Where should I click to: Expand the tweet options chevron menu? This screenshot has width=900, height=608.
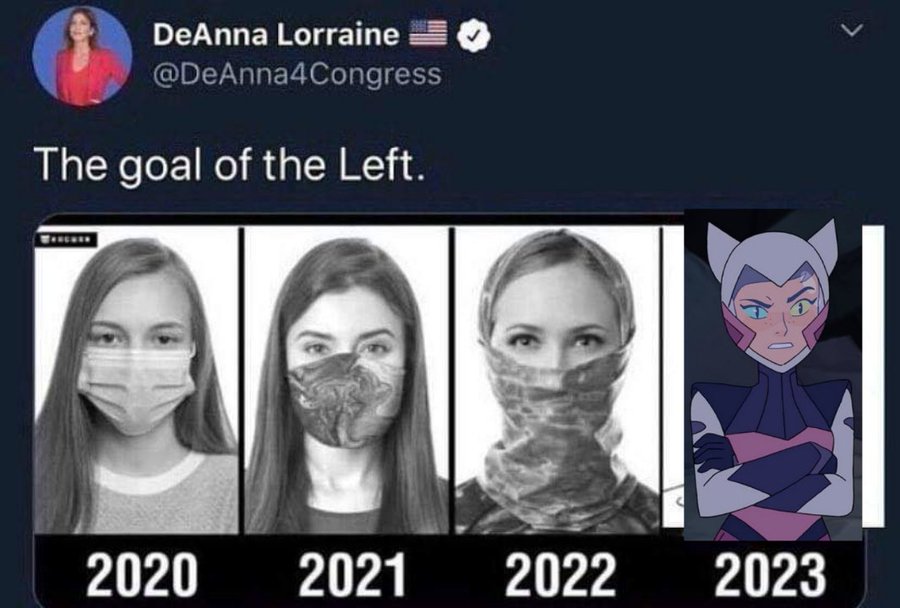pyautogui.click(x=852, y=29)
